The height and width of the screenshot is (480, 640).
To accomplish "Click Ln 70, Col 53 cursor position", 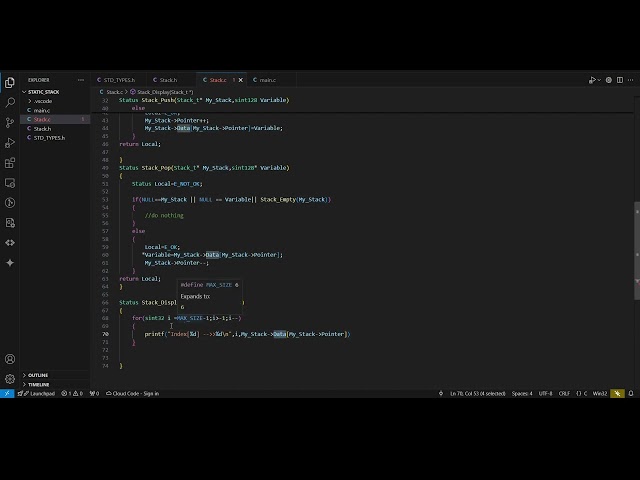I will [x=478, y=393].
